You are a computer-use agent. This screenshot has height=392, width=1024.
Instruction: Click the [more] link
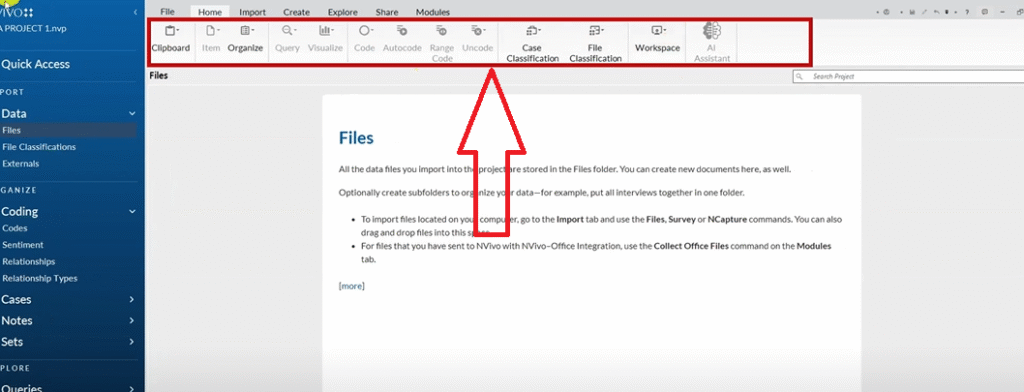click(351, 286)
